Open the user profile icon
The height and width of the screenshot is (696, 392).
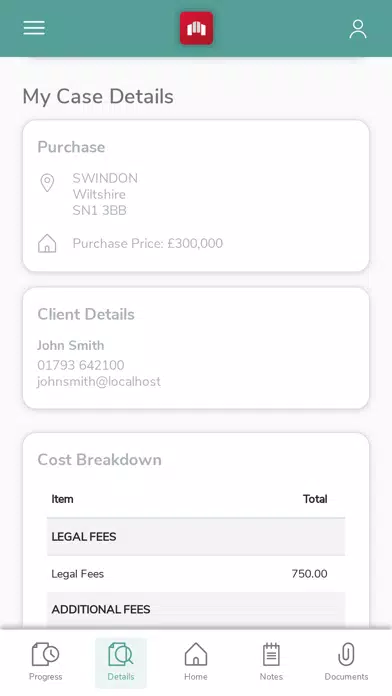[357, 29]
